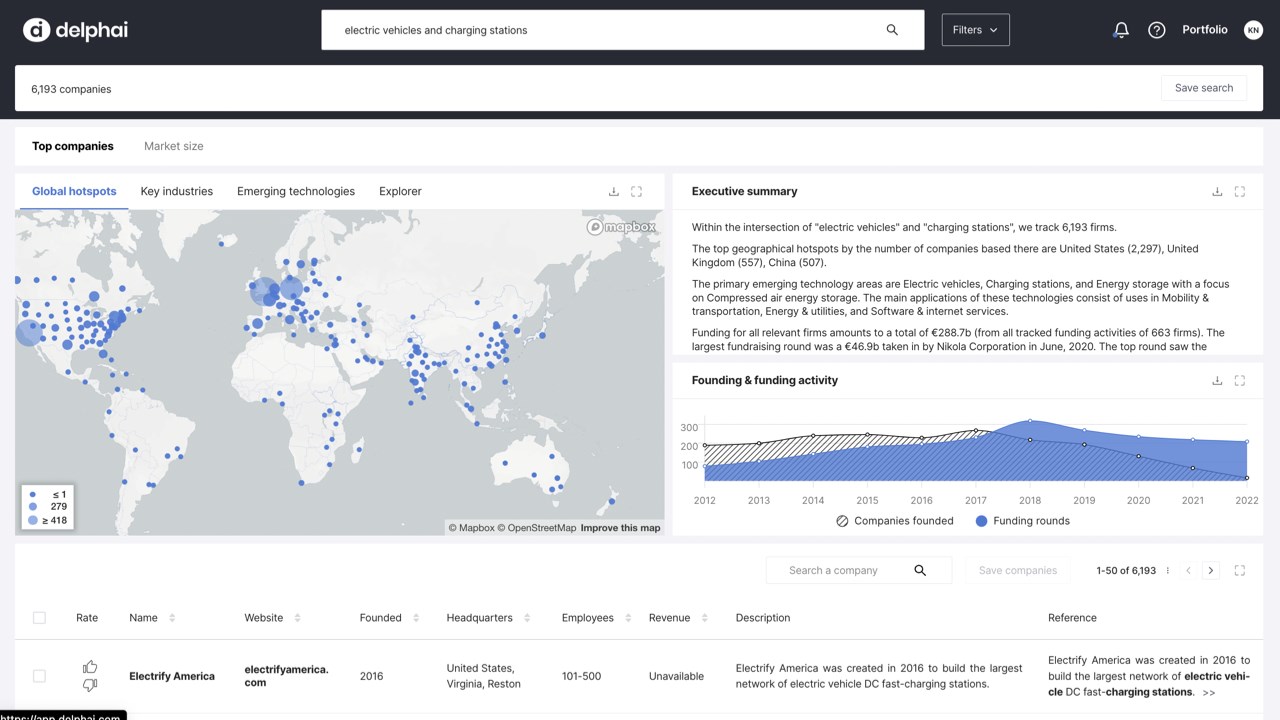Go to previous page of companies
This screenshot has height=720, width=1280.
point(1188,571)
